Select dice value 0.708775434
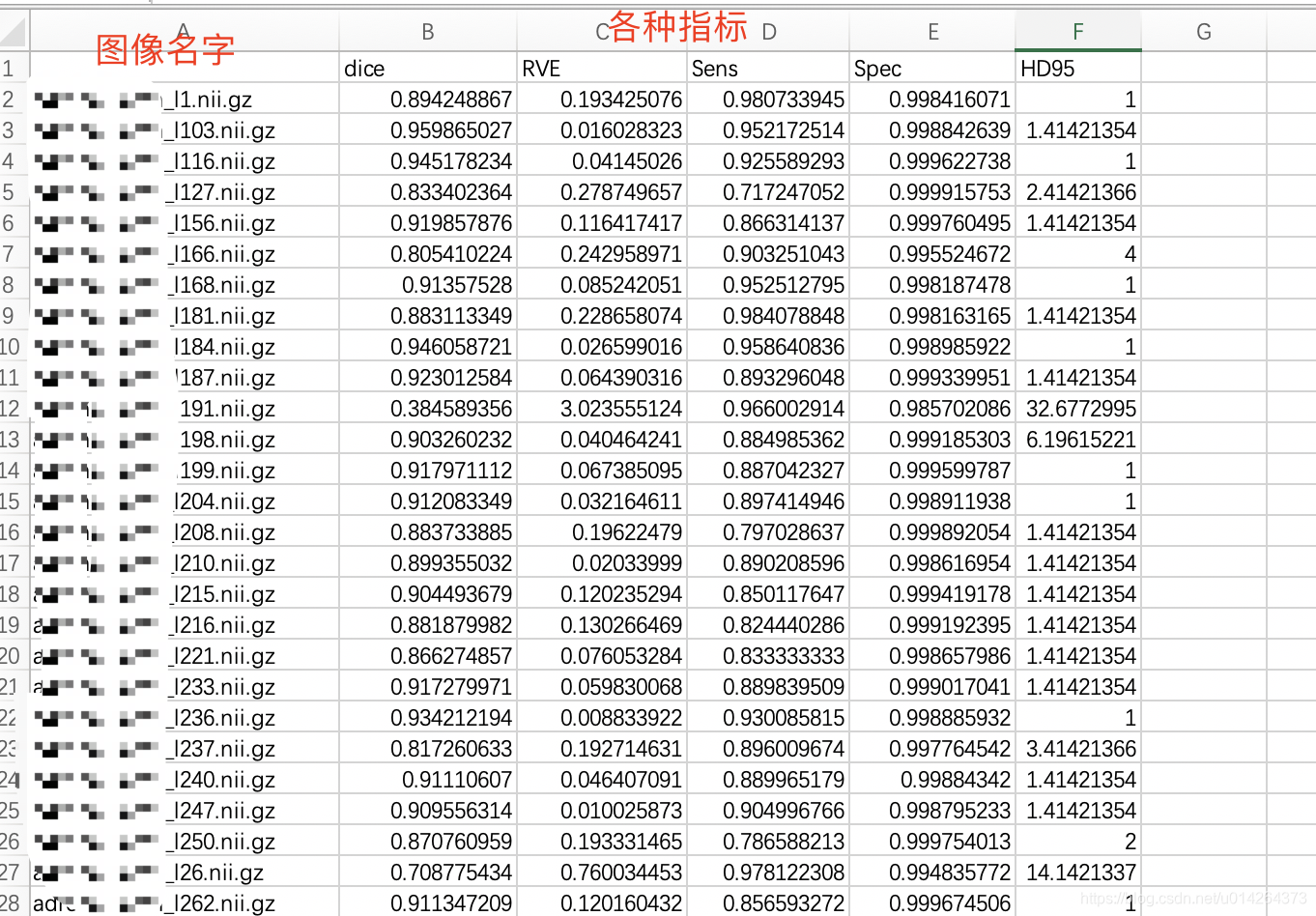Image resolution: width=1316 pixels, height=916 pixels. coord(428,873)
